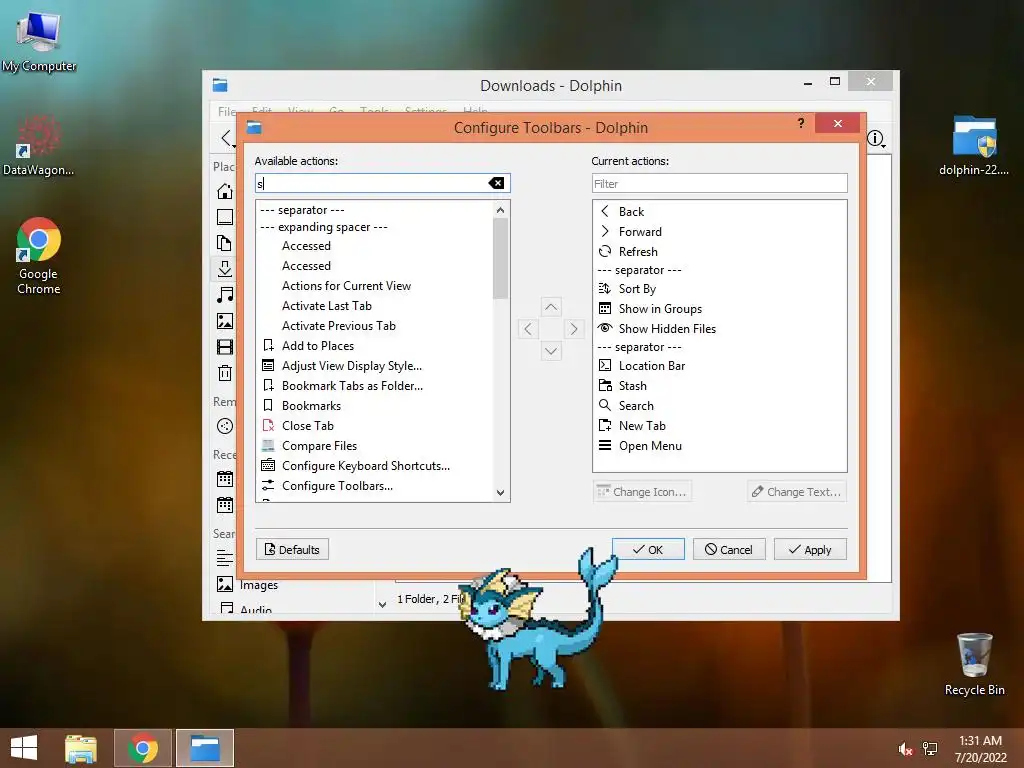Select Configure Keyboard Shortcuts action
1024x768 pixels.
click(366, 466)
